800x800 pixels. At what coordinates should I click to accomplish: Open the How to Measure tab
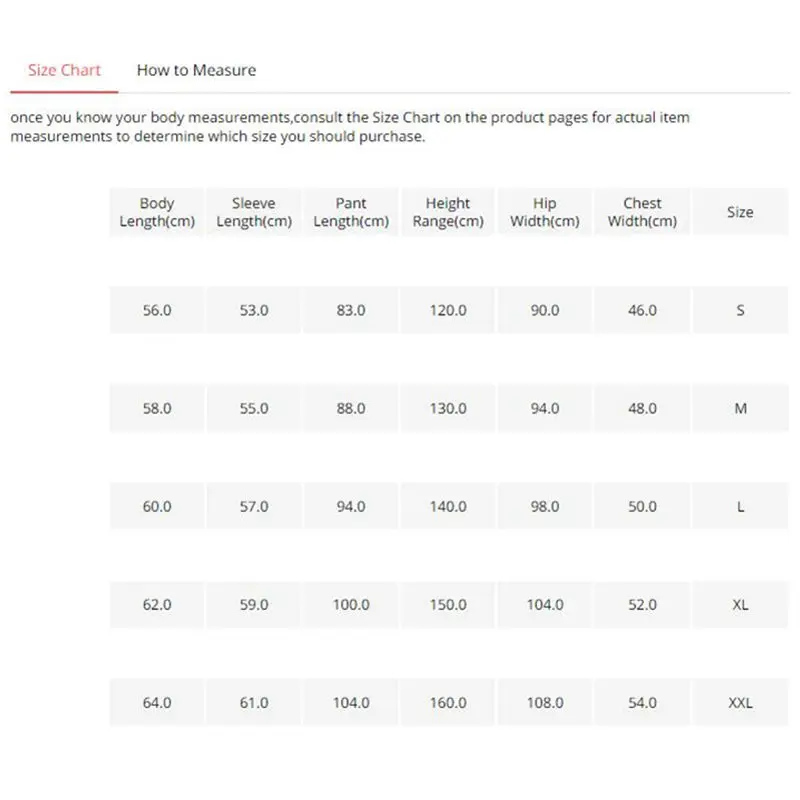coord(196,70)
